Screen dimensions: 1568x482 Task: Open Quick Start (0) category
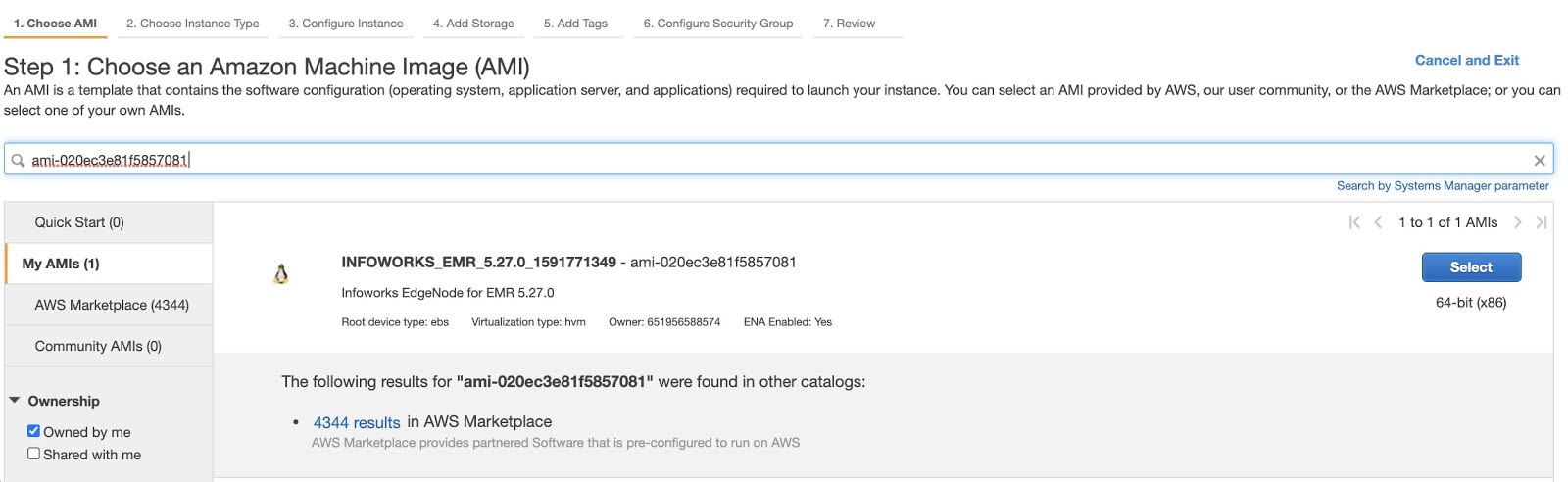pyautogui.click(x=109, y=222)
